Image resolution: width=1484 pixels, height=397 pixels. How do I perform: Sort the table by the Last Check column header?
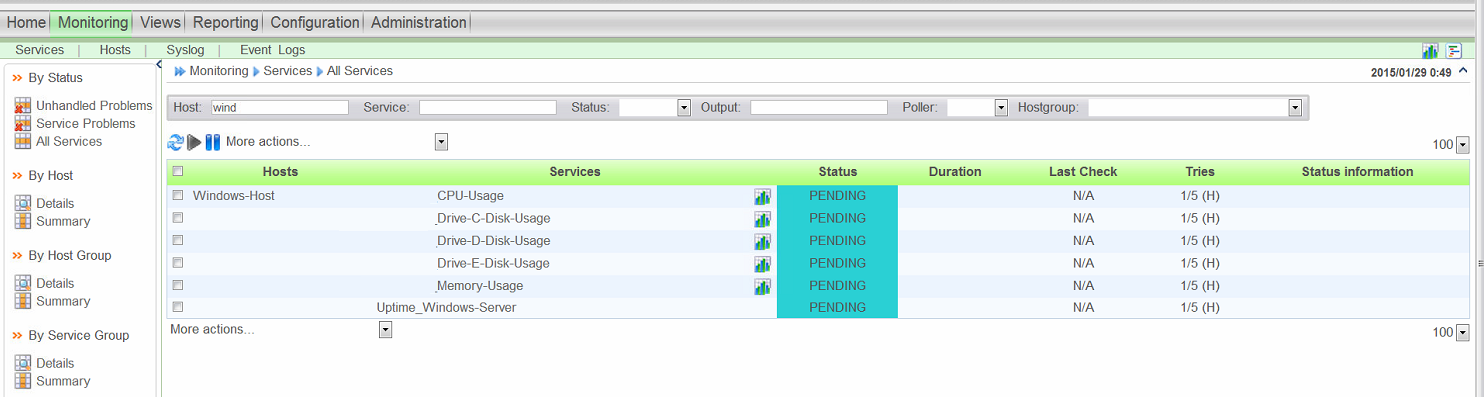pos(1083,172)
